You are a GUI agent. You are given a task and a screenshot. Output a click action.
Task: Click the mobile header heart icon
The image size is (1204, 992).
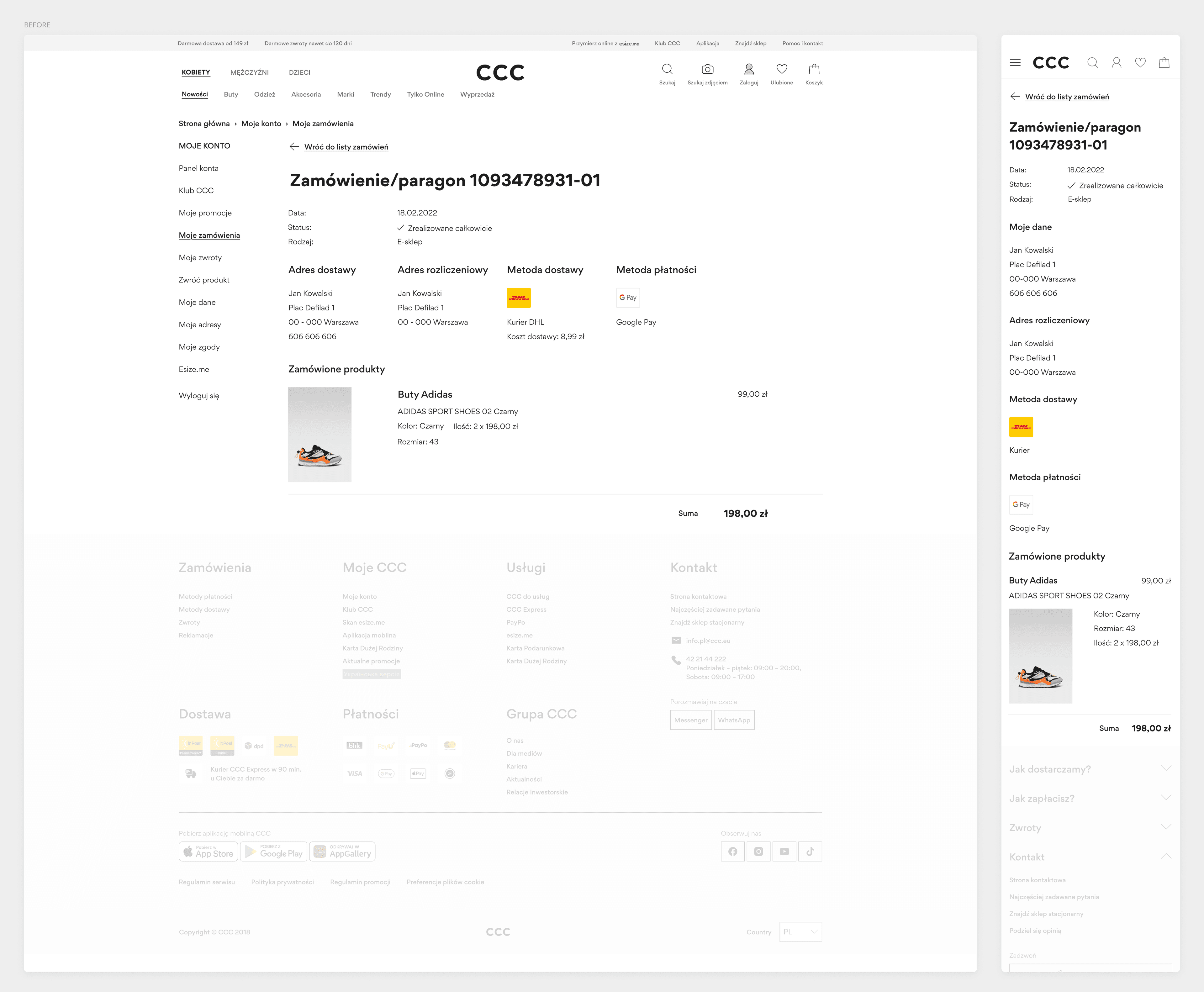tap(1140, 63)
